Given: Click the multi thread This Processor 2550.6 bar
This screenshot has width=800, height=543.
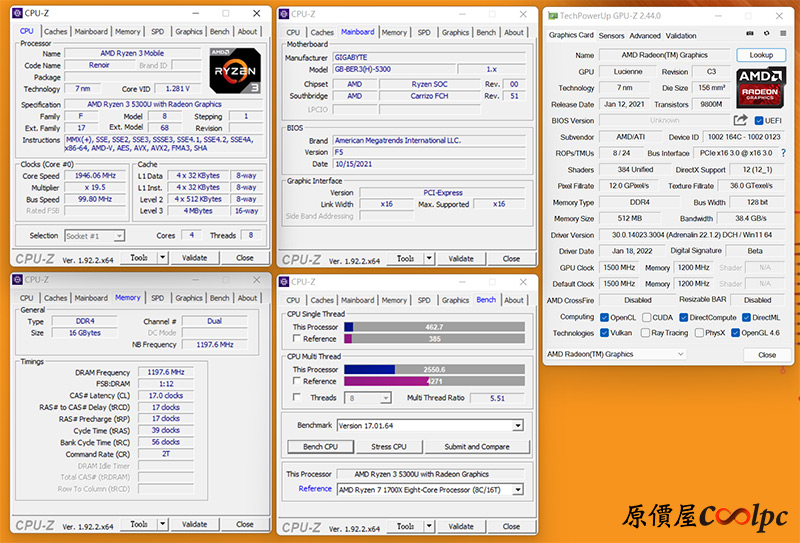Looking at the screenshot, I should pos(434,369).
